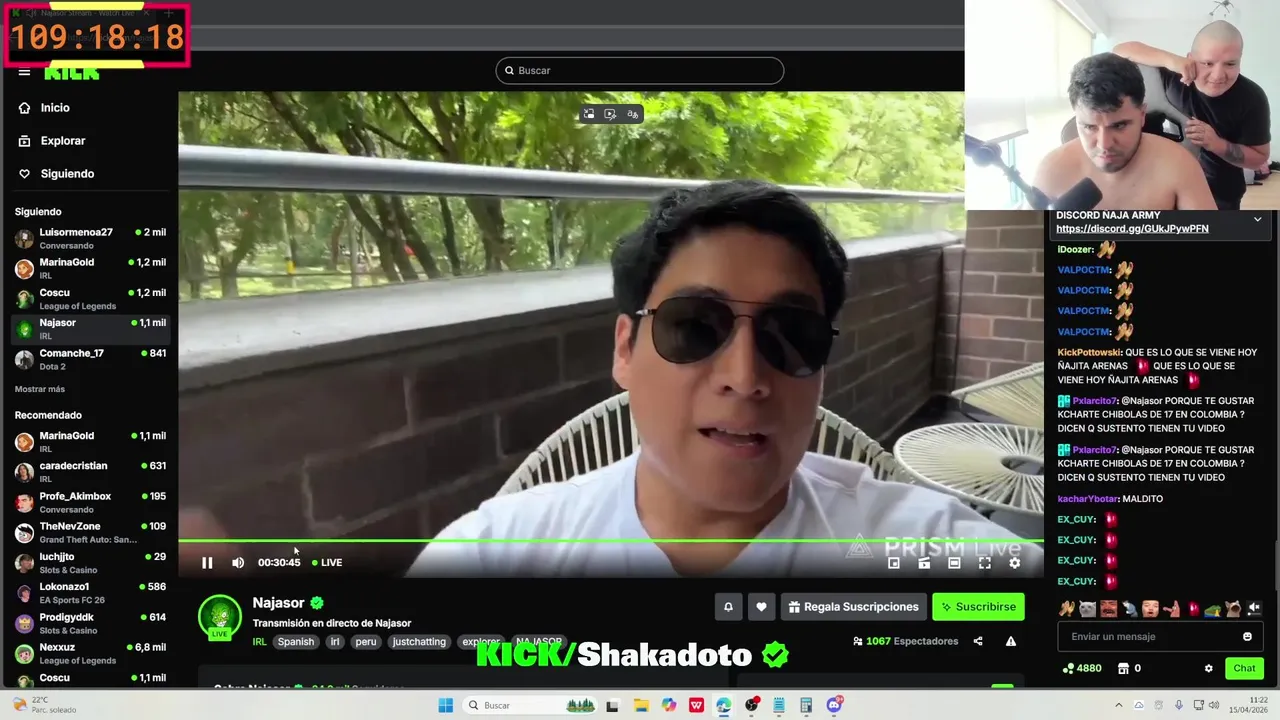The width and height of the screenshot is (1280, 720).
Task: Open emoji picker in chat input
Action: pyautogui.click(x=1247, y=637)
